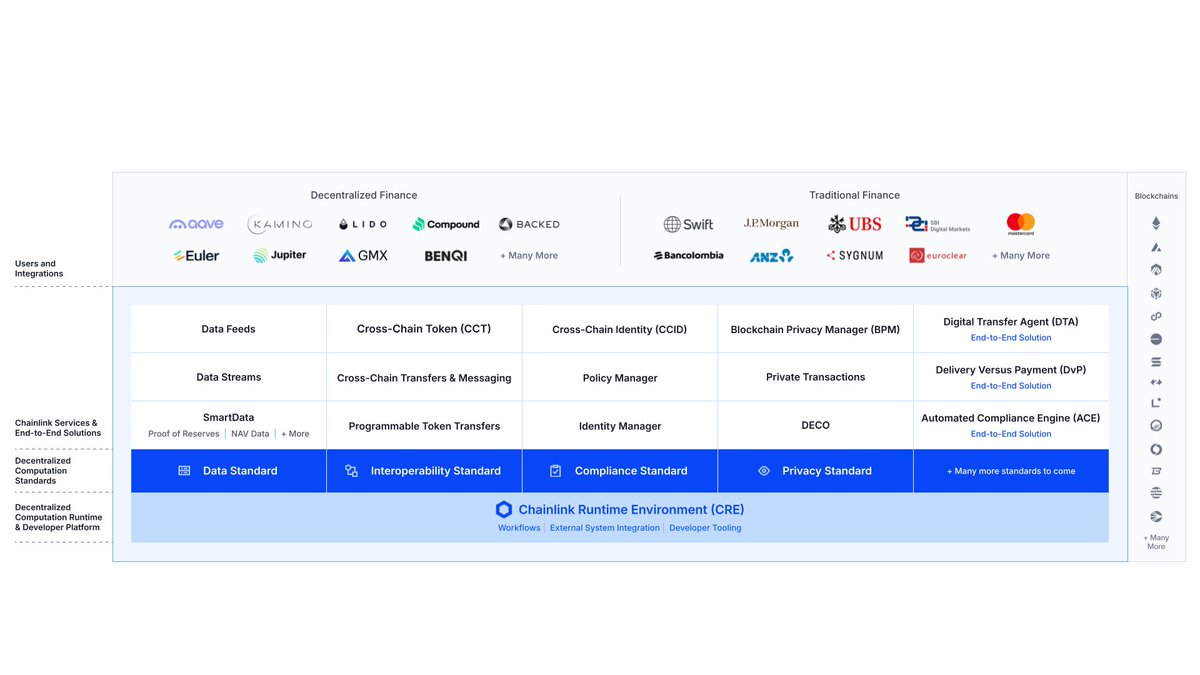Click the Jupiter logo
The image size is (1200, 675).
280,255
